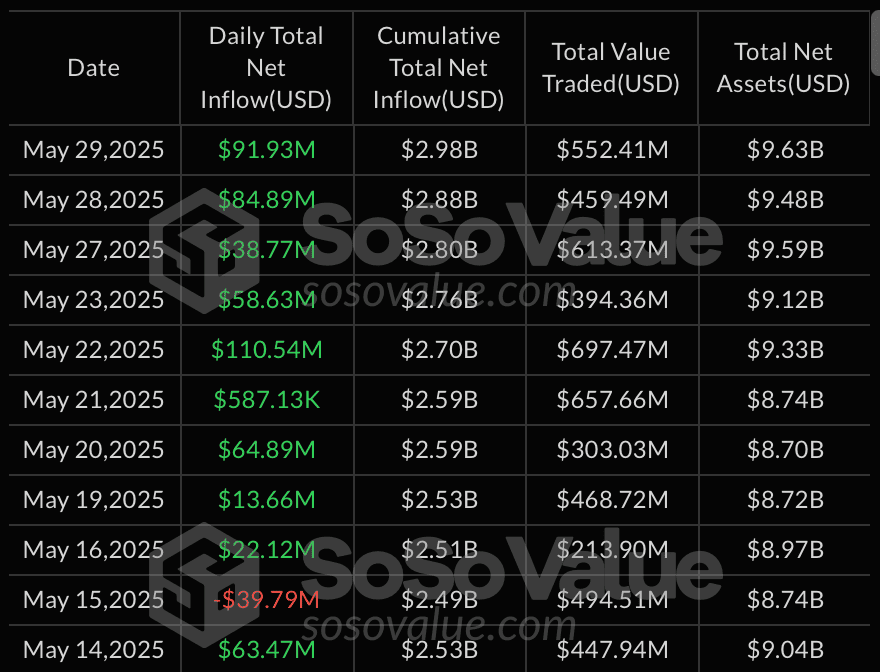Screen dimensions: 880x672
Task: Click the Total Value Traded header
Action: coord(611,68)
